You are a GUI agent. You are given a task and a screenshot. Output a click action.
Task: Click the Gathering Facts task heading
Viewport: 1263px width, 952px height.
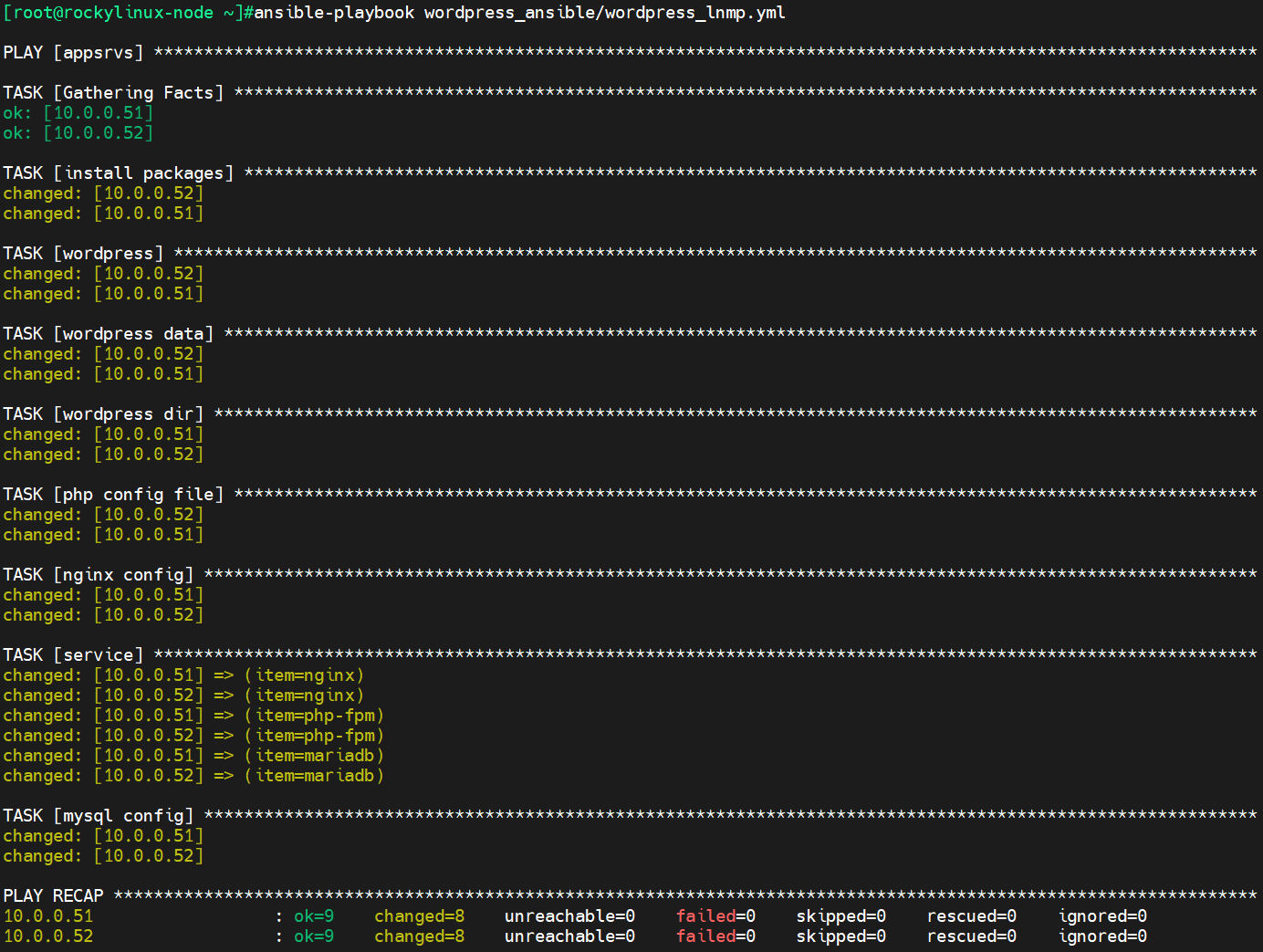click(113, 92)
